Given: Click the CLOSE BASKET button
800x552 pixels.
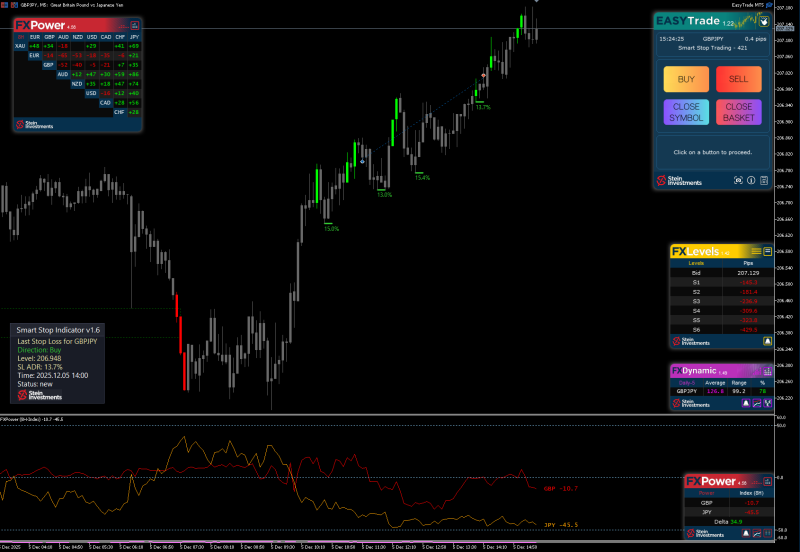Looking at the screenshot, I should [x=738, y=112].
